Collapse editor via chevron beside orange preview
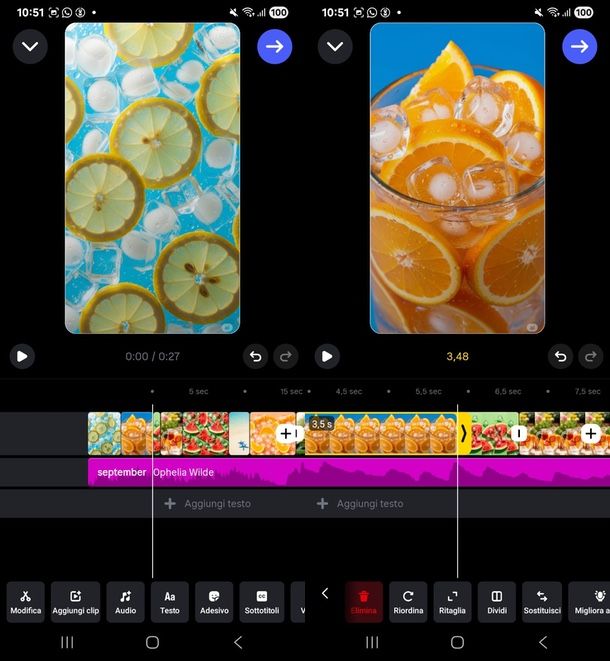The image size is (610, 661). click(334, 46)
